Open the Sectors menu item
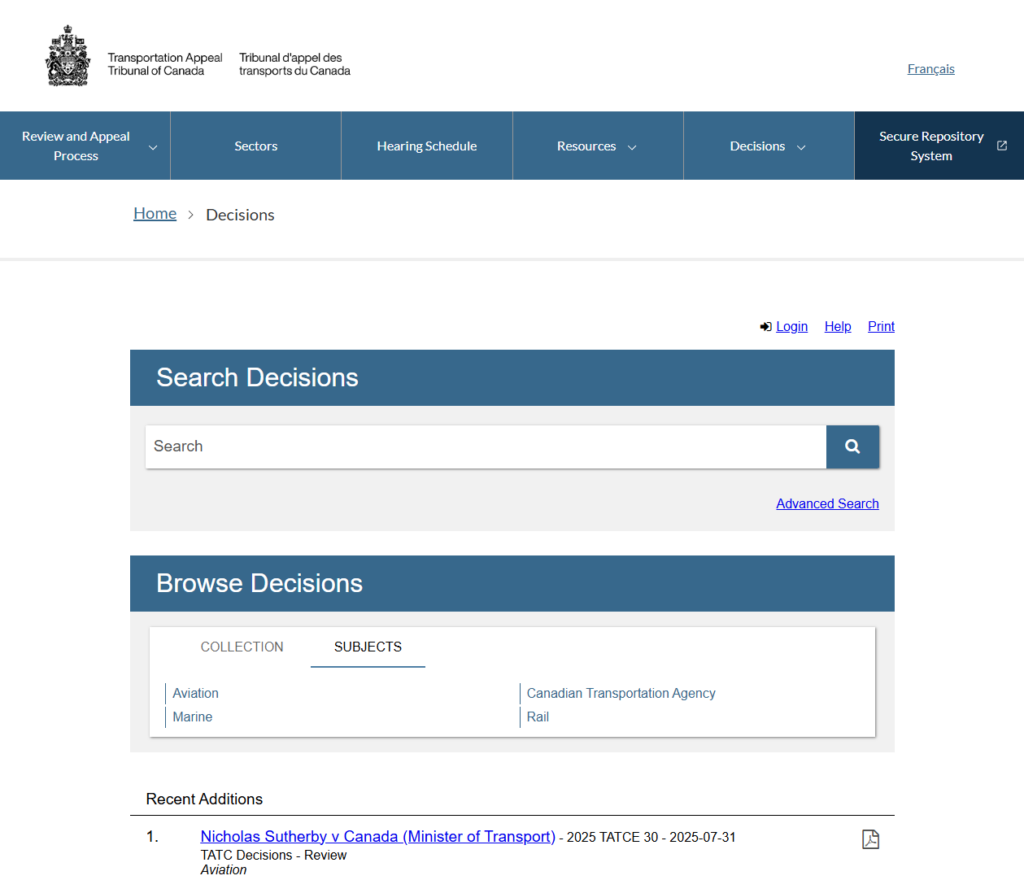This screenshot has height=893, width=1024. 256,146
